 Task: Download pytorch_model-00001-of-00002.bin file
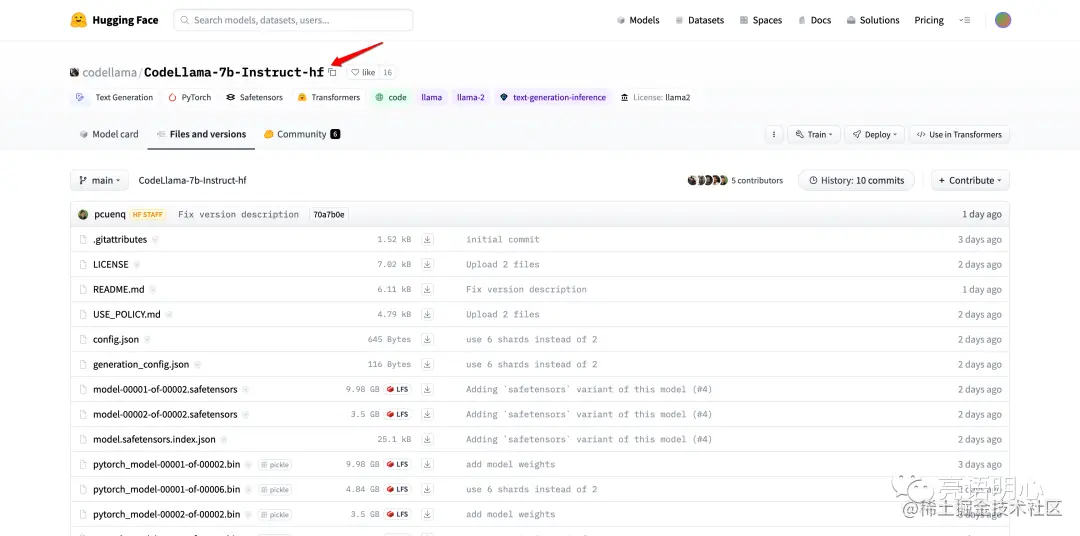point(427,464)
